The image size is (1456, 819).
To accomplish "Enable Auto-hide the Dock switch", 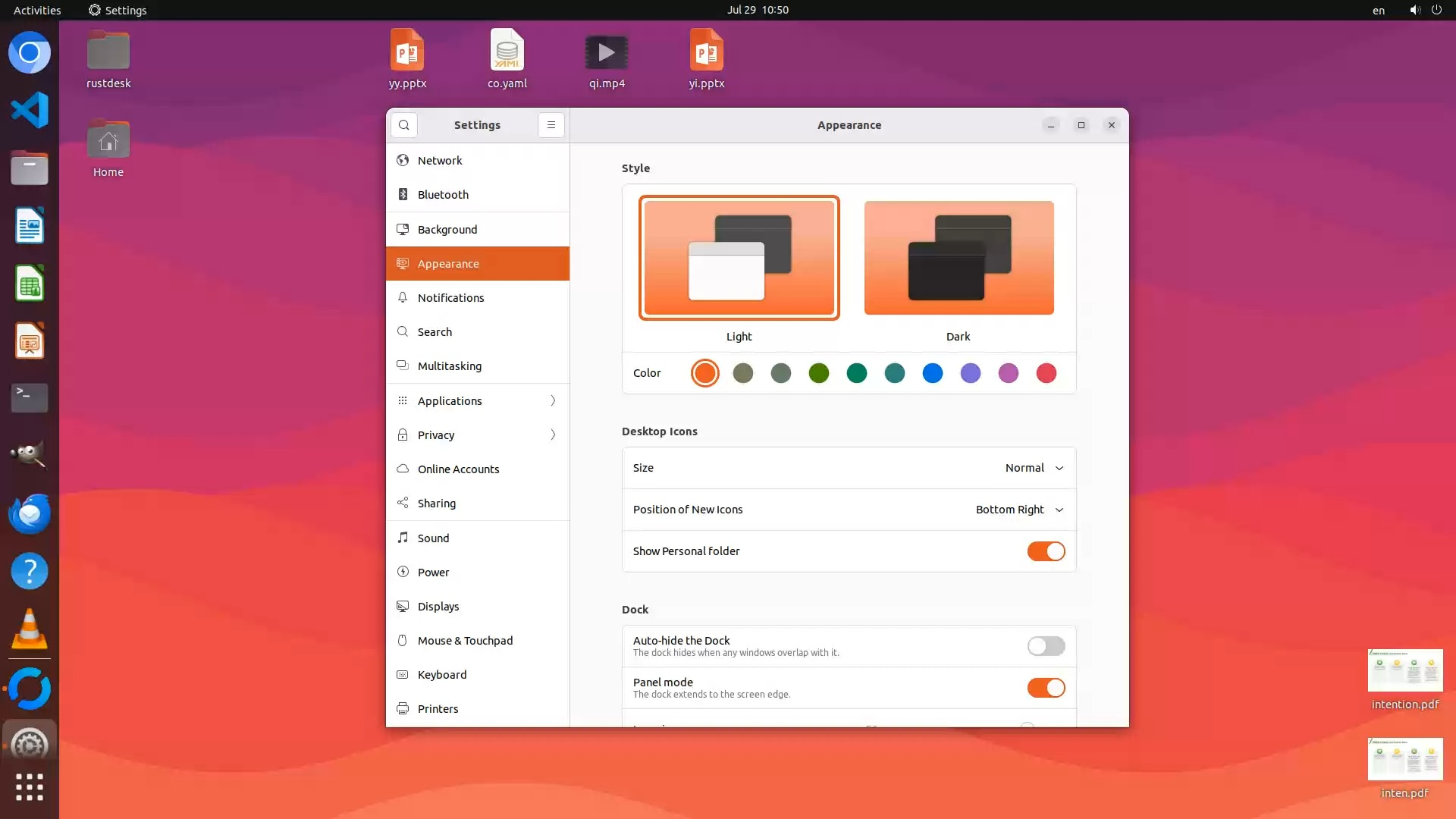I will tap(1046, 646).
